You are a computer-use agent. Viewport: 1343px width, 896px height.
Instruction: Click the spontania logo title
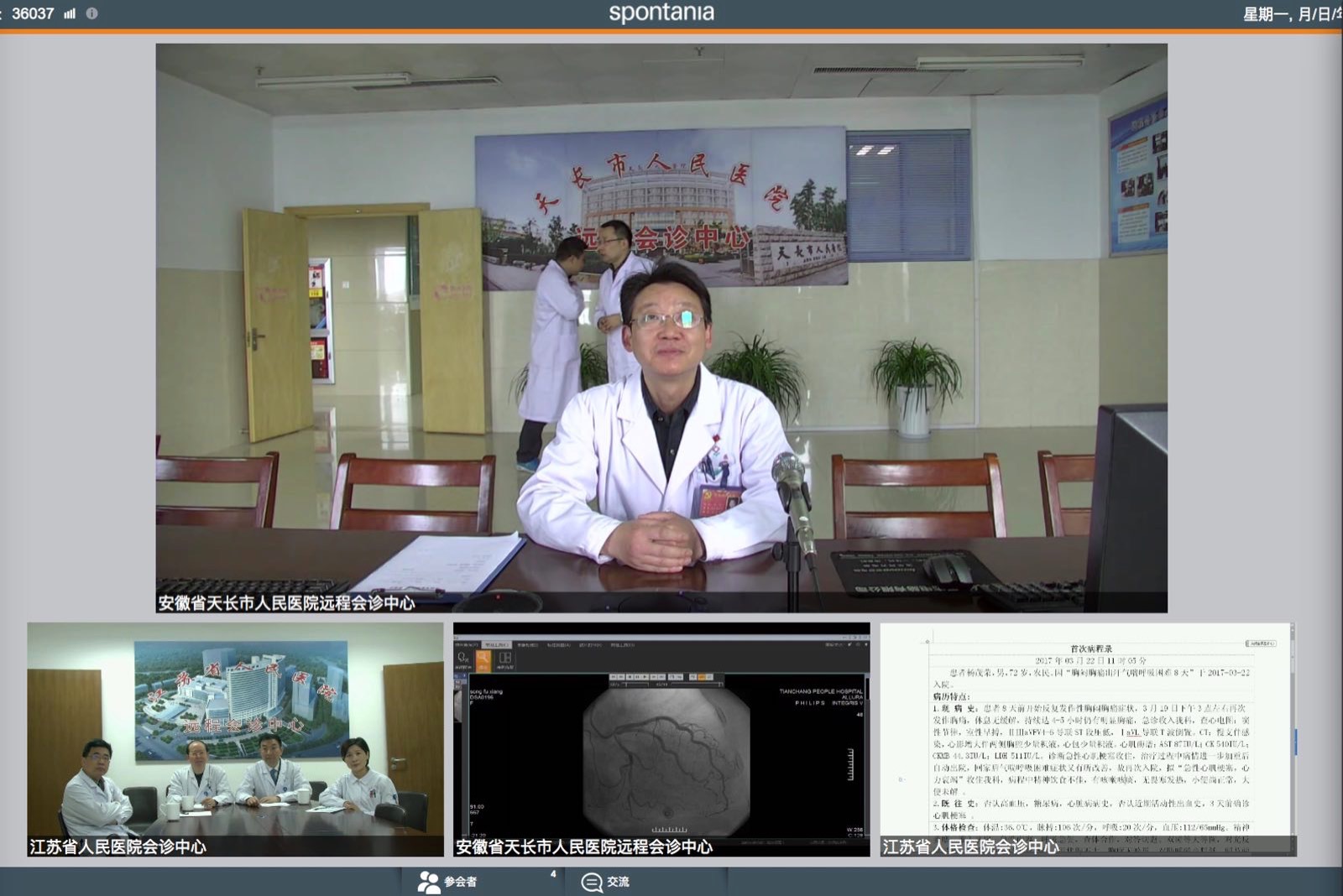661,13
